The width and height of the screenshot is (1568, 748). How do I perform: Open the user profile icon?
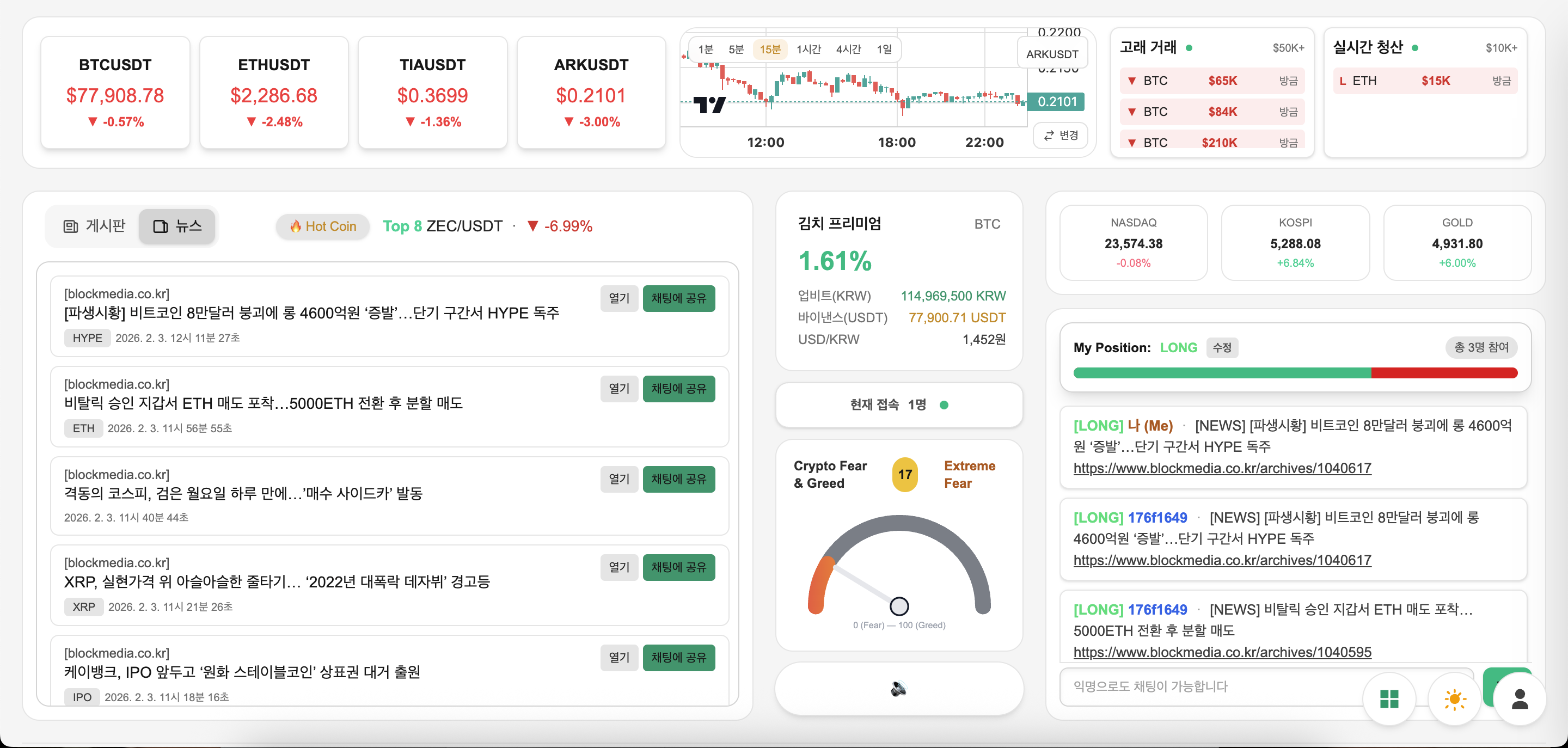[x=1520, y=698]
